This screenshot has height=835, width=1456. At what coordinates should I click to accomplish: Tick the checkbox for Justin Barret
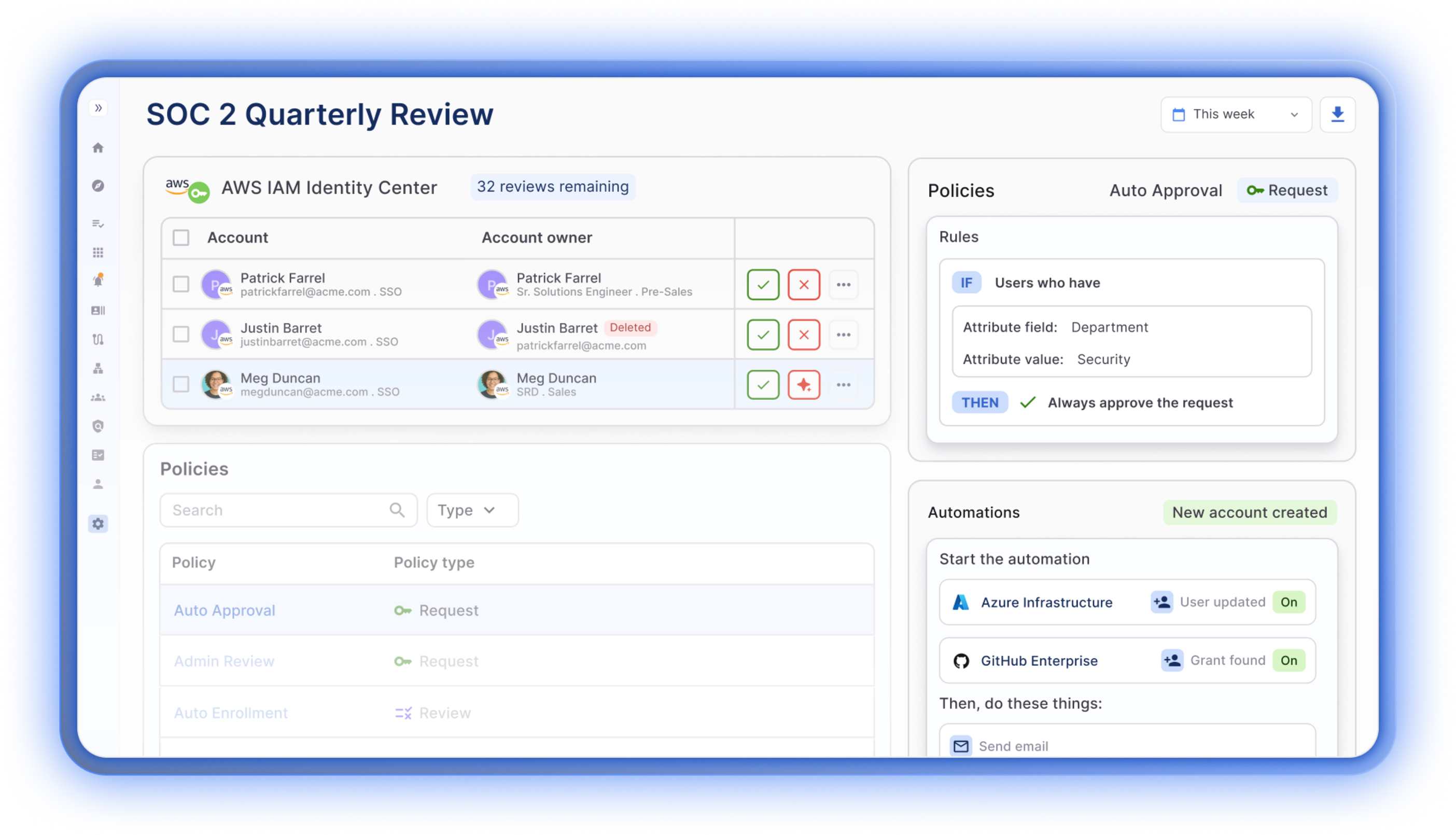coord(181,335)
